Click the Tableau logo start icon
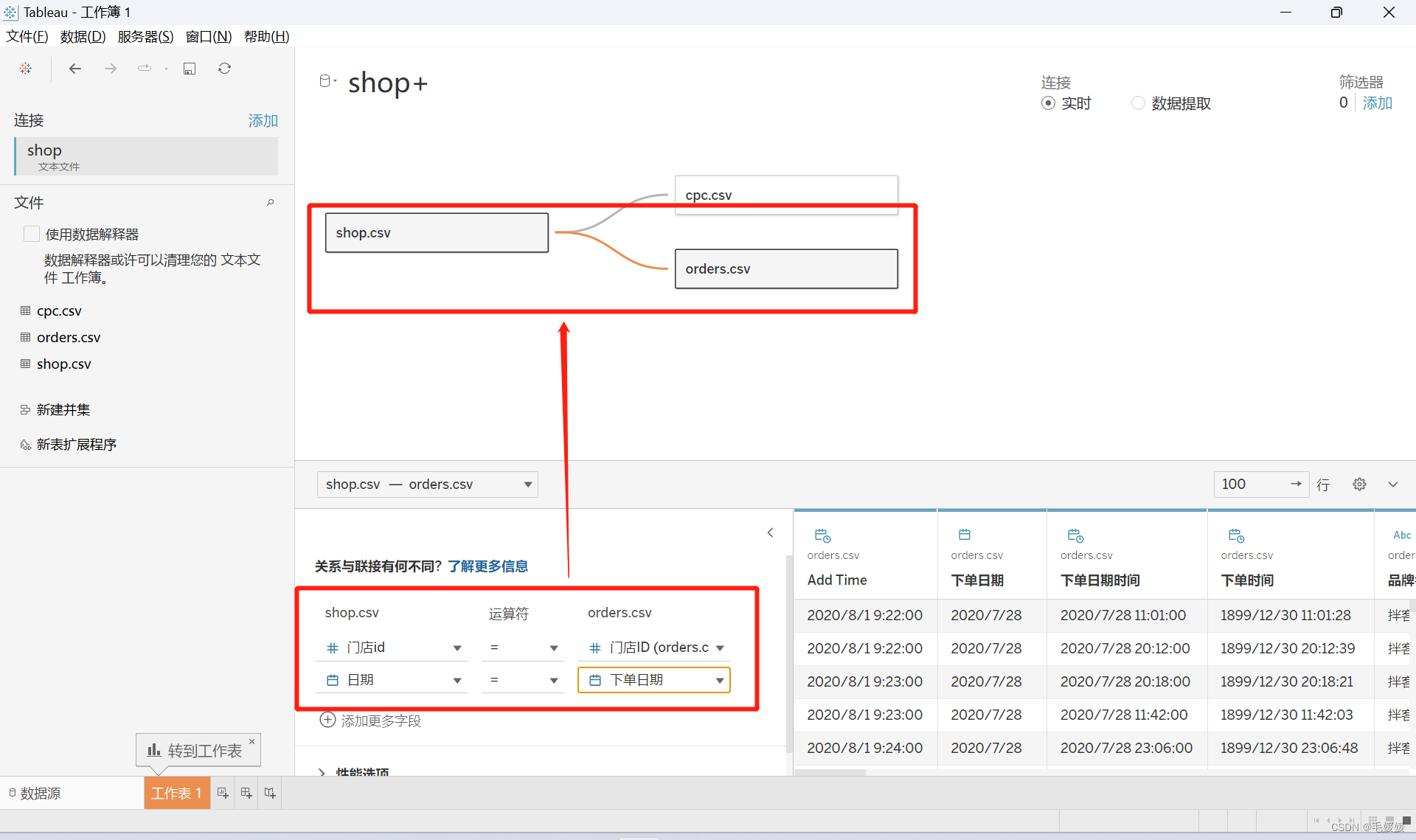 (x=26, y=69)
